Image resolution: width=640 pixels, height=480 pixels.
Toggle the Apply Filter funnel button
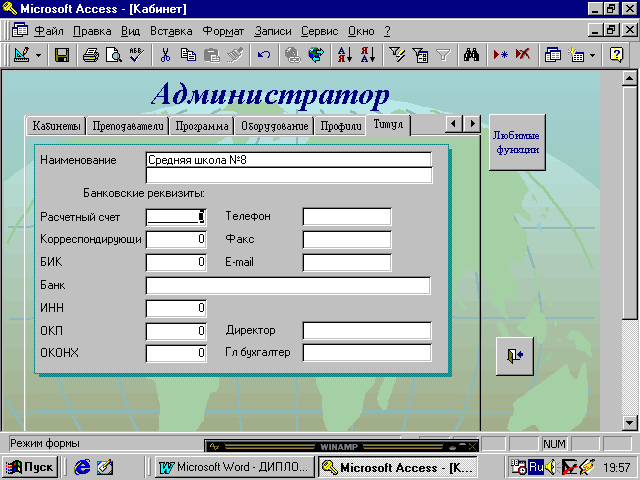443,55
